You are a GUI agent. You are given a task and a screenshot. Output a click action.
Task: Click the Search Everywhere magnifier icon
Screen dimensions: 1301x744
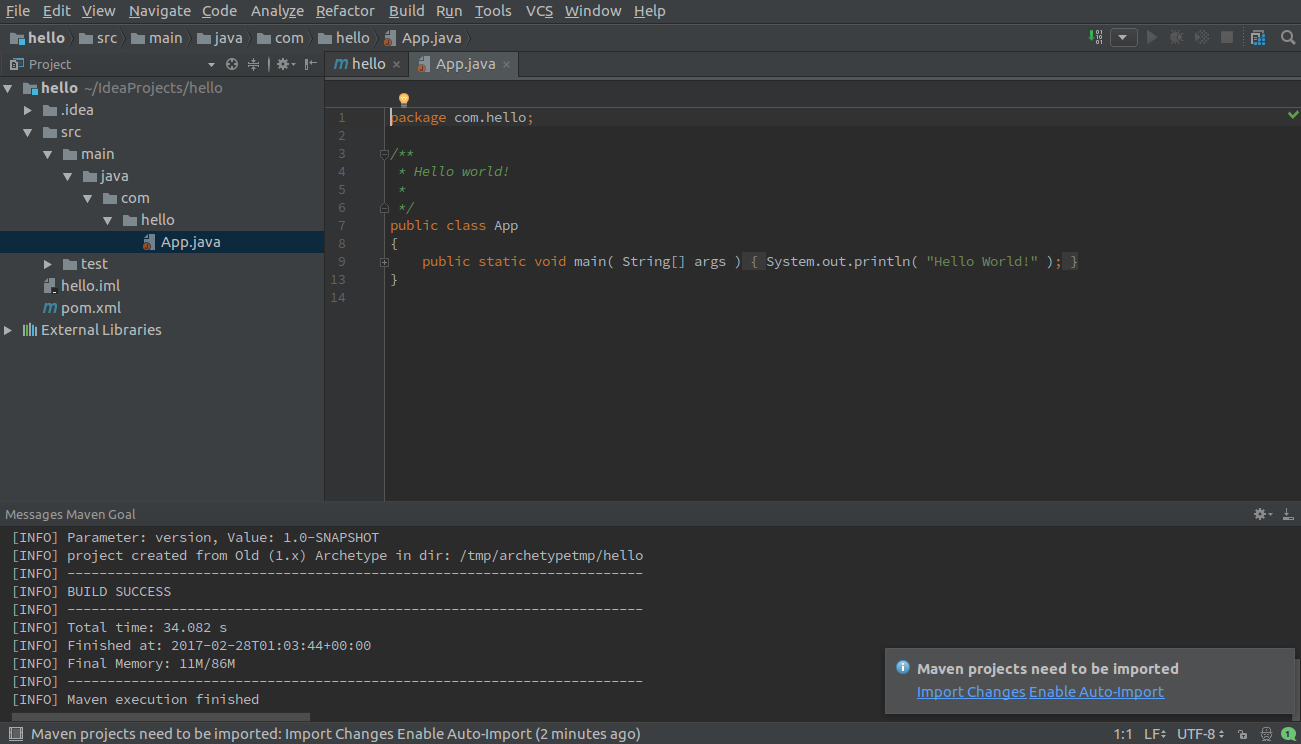tap(1288, 37)
